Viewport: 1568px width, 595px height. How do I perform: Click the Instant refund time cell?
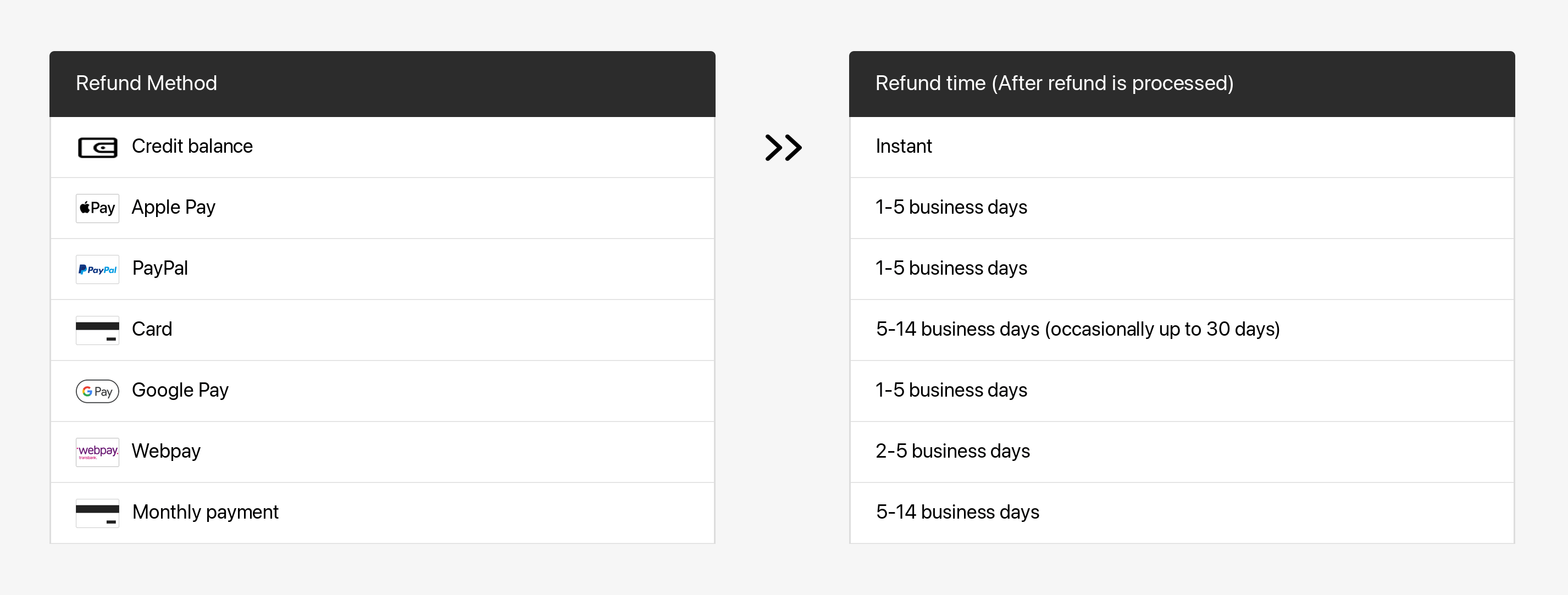[x=1182, y=147]
